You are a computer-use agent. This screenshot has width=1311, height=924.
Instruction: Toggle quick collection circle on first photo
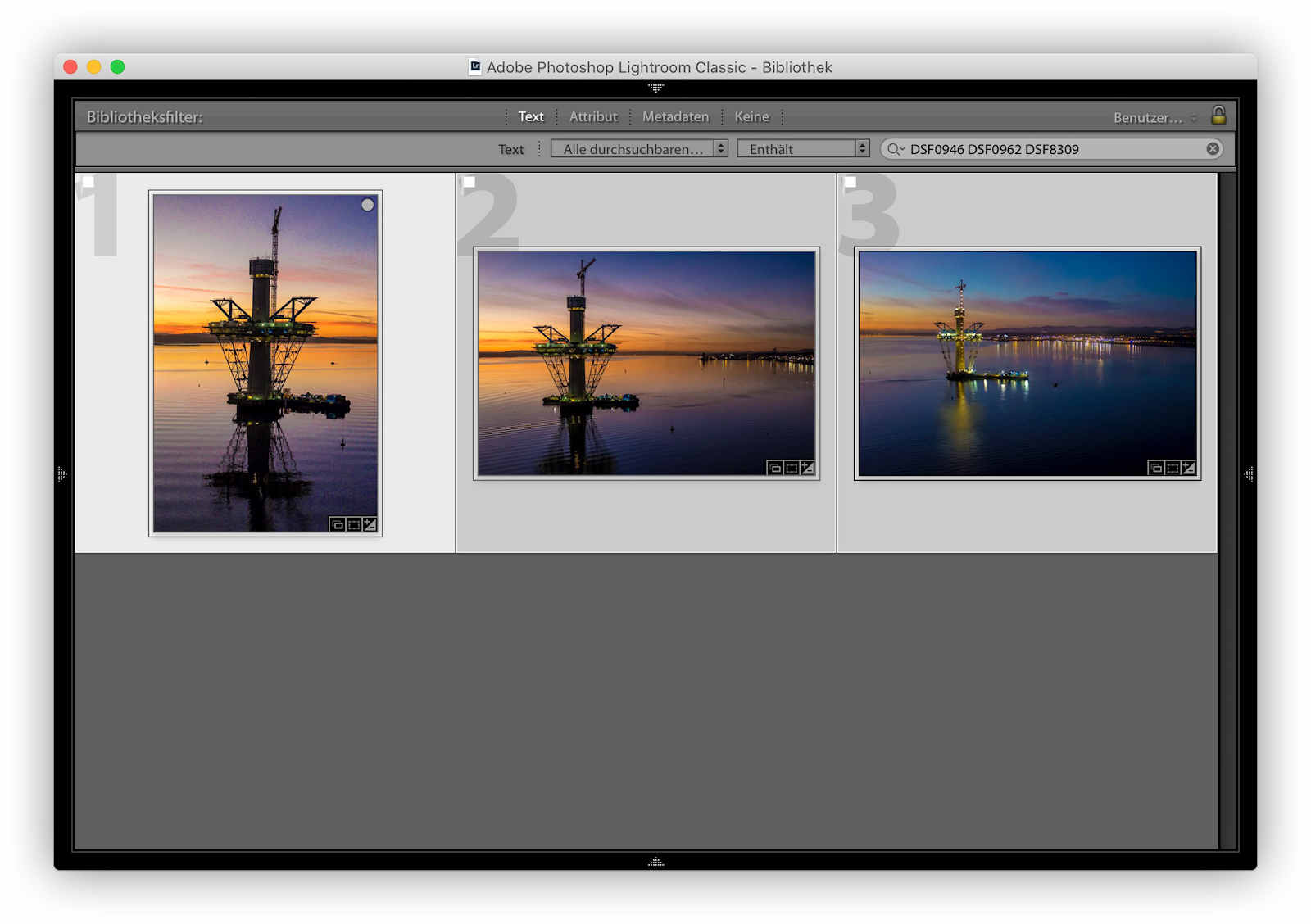tap(368, 205)
